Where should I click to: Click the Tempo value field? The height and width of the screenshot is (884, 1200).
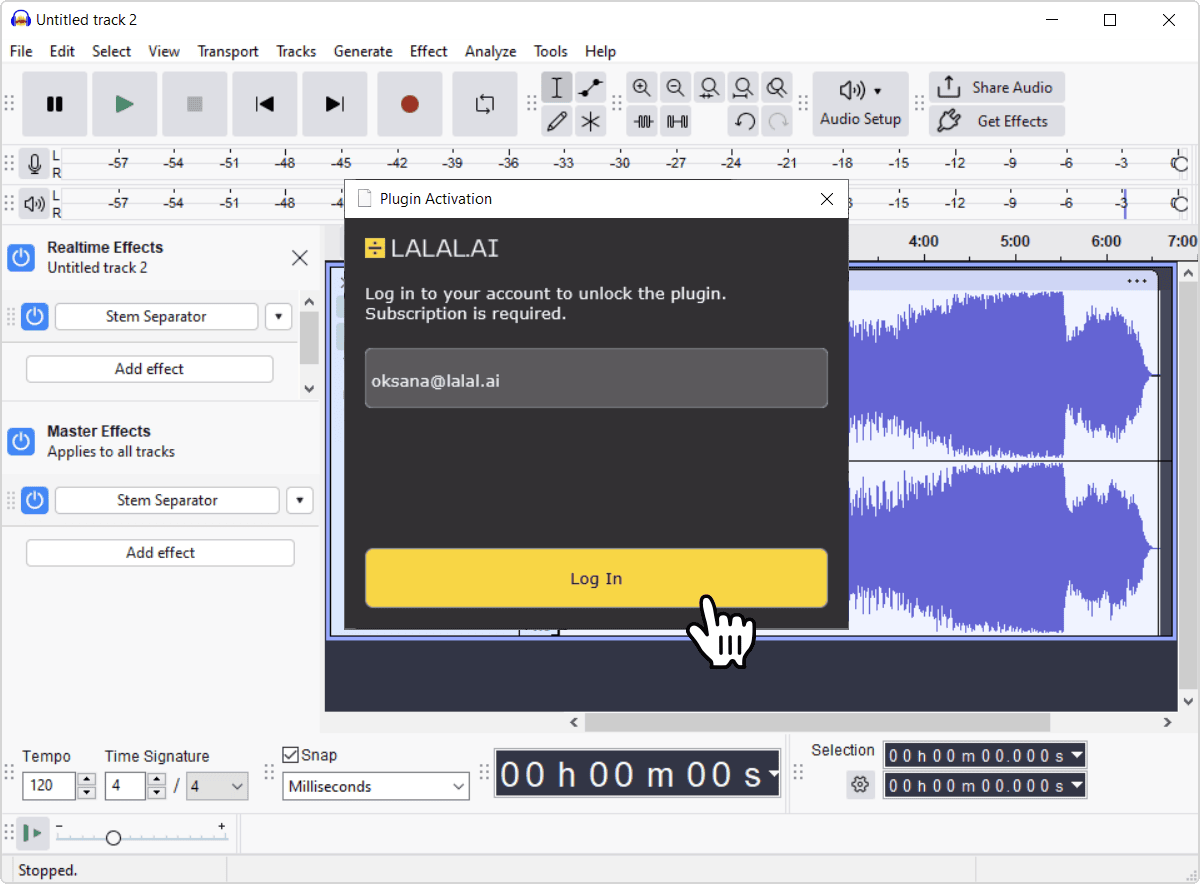49,786
